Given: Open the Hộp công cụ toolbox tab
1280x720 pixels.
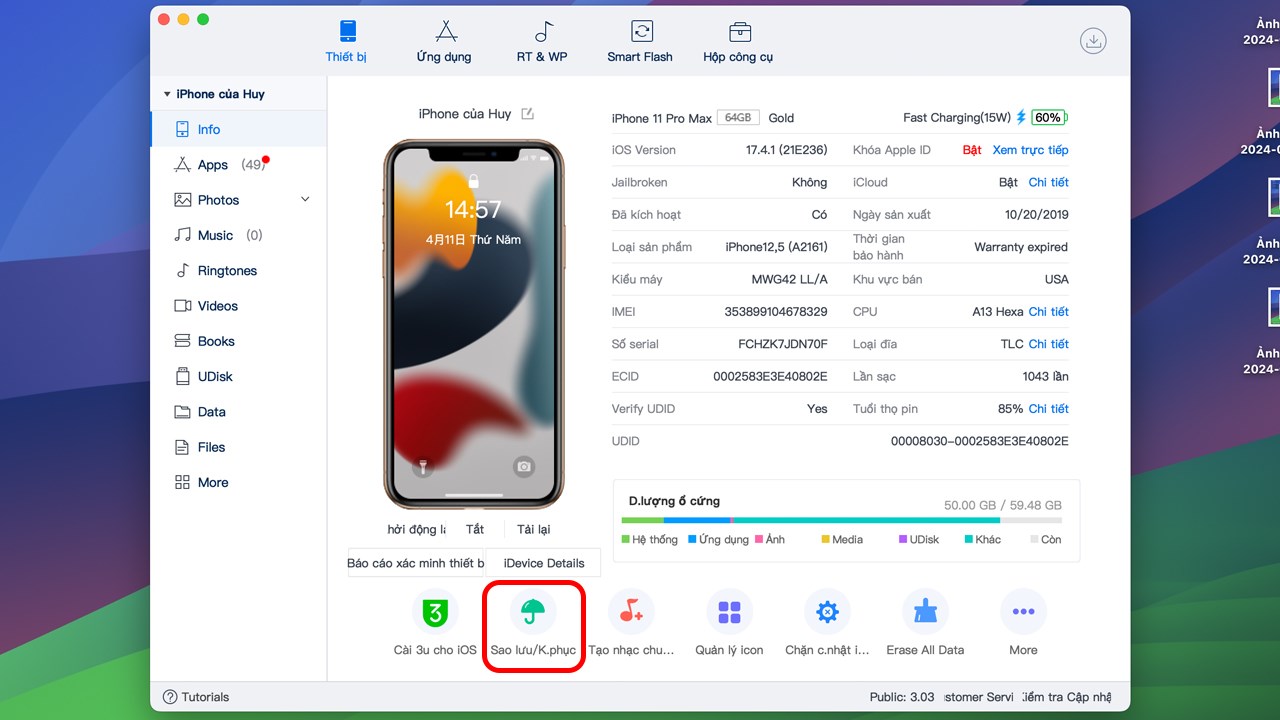Looking at the screenshot, I should coord(738,41).
